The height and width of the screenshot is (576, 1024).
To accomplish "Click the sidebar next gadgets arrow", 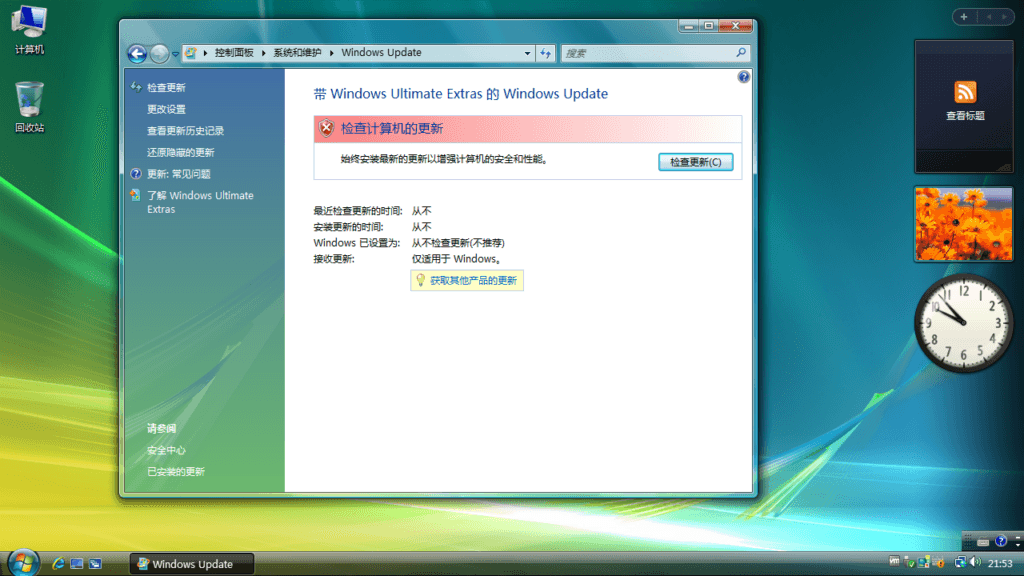I will [1004, 17].
